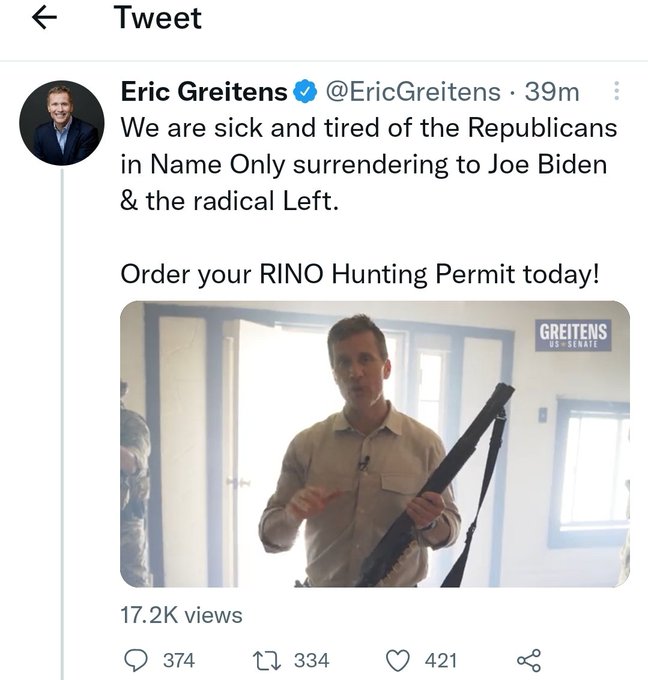Viewport: 648px width, 680px height.
Task: Click the 334 retweets count
Action: tap(312, 660)
